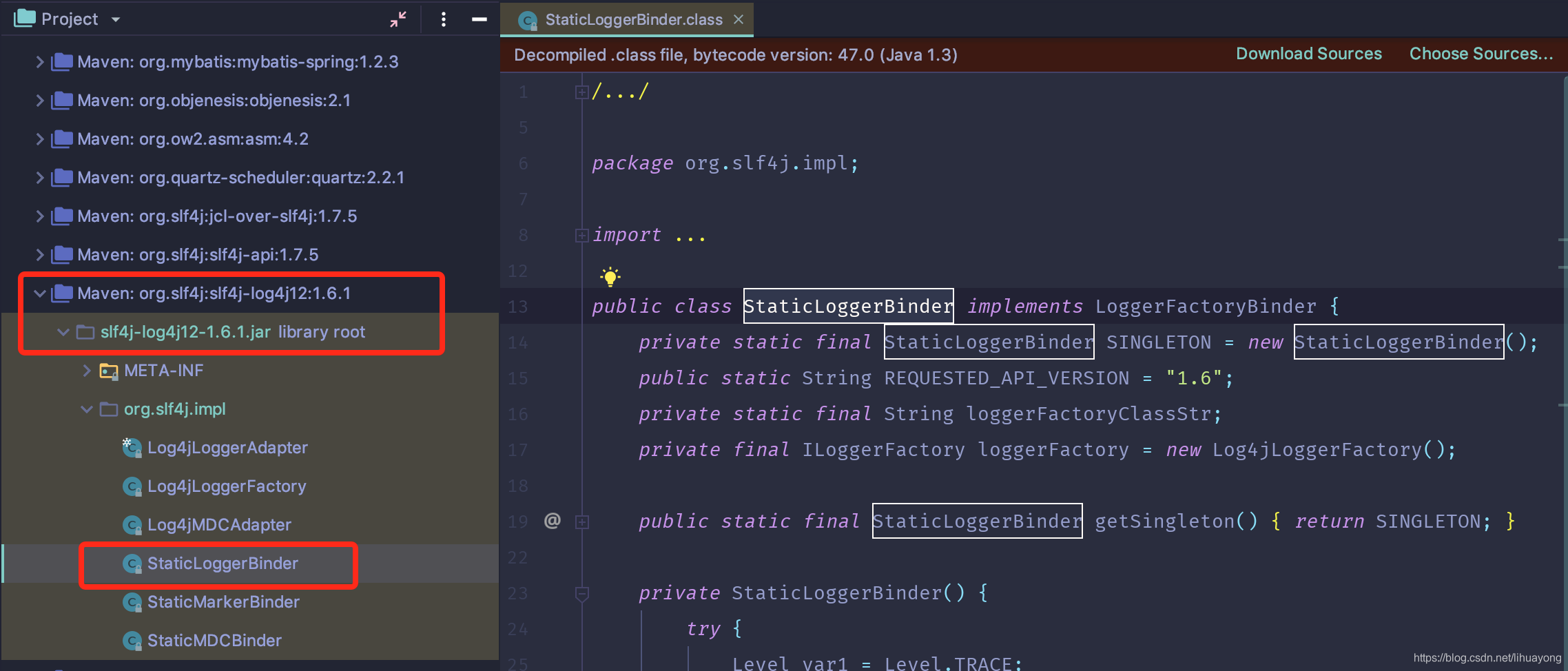This screenshot has height=671, width=1568.
Task: Select StaticLoggerBinder in project tree
Action: (x=223, y=564)
